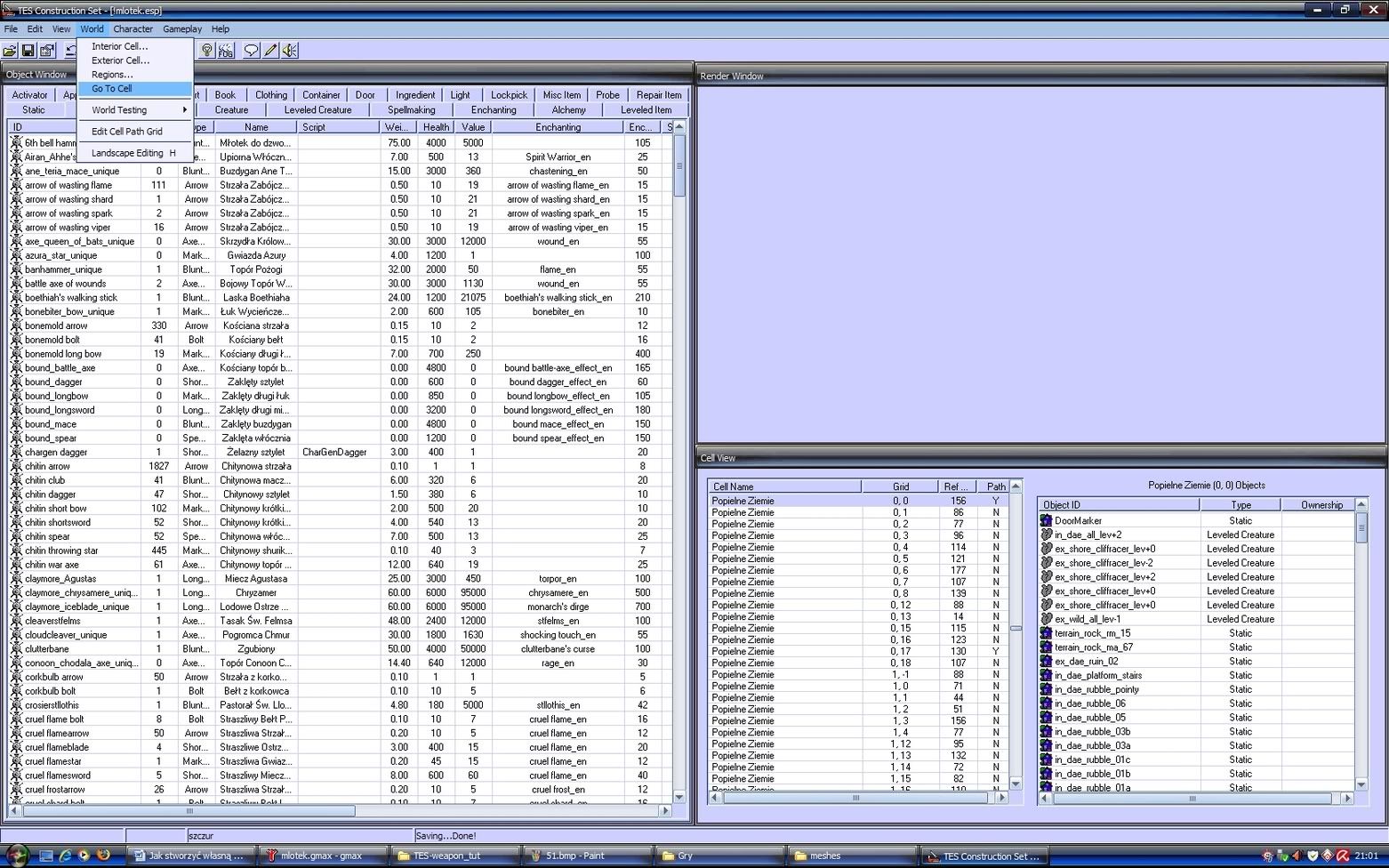Toggle Landscape Editing menu item

point(135,153)
